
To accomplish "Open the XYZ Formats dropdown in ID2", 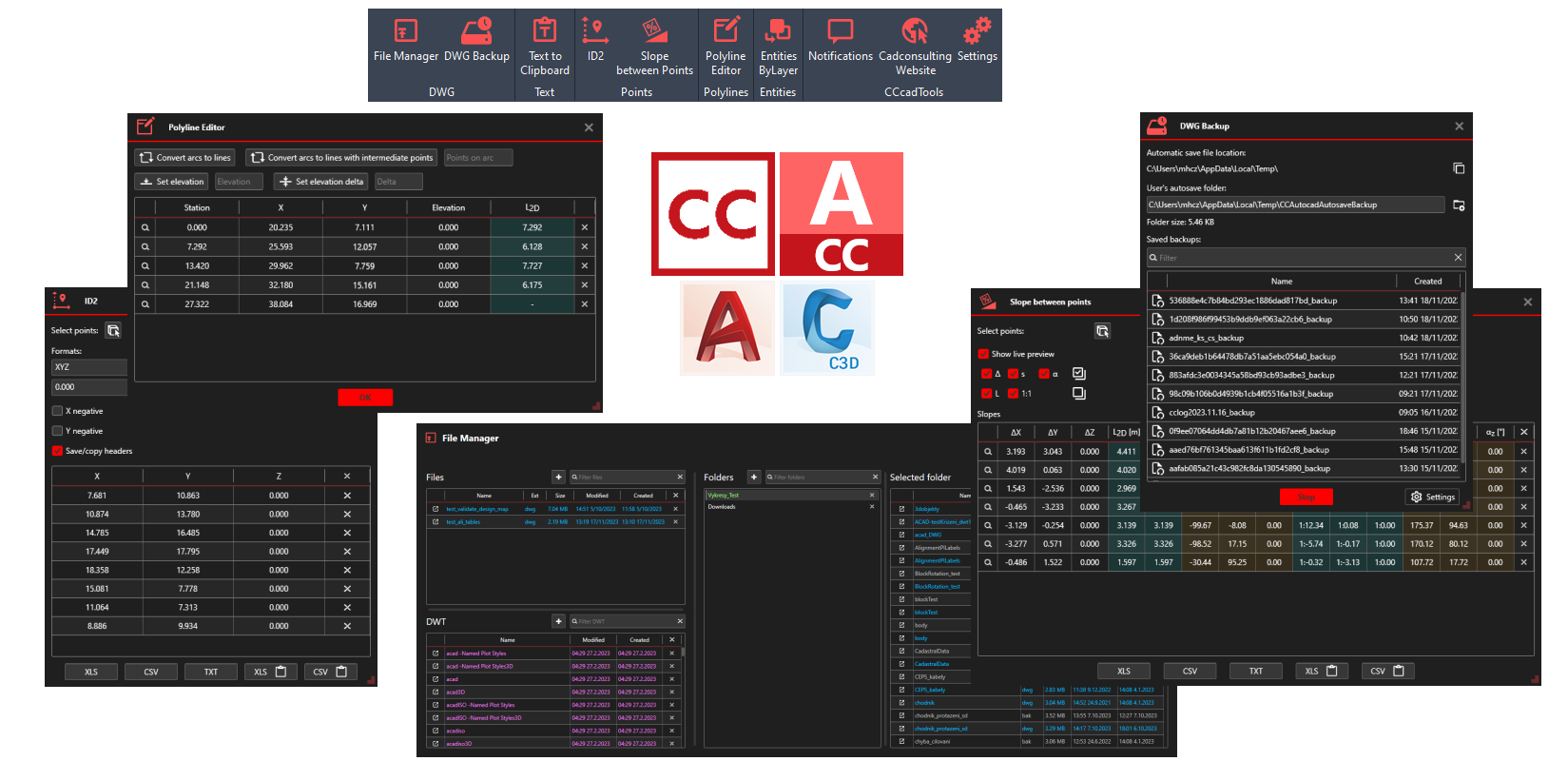I will (x=89, y=367).
